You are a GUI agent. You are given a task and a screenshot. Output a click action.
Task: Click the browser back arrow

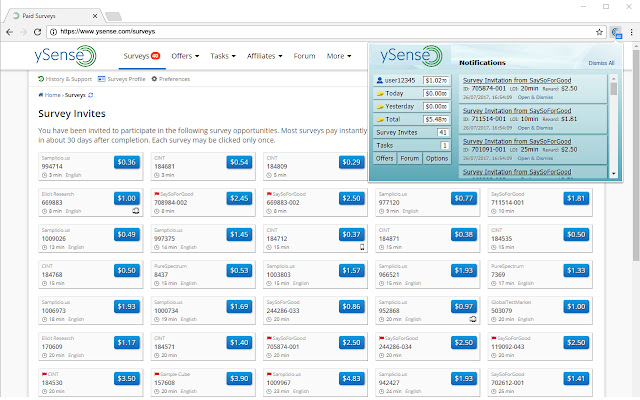11,33
